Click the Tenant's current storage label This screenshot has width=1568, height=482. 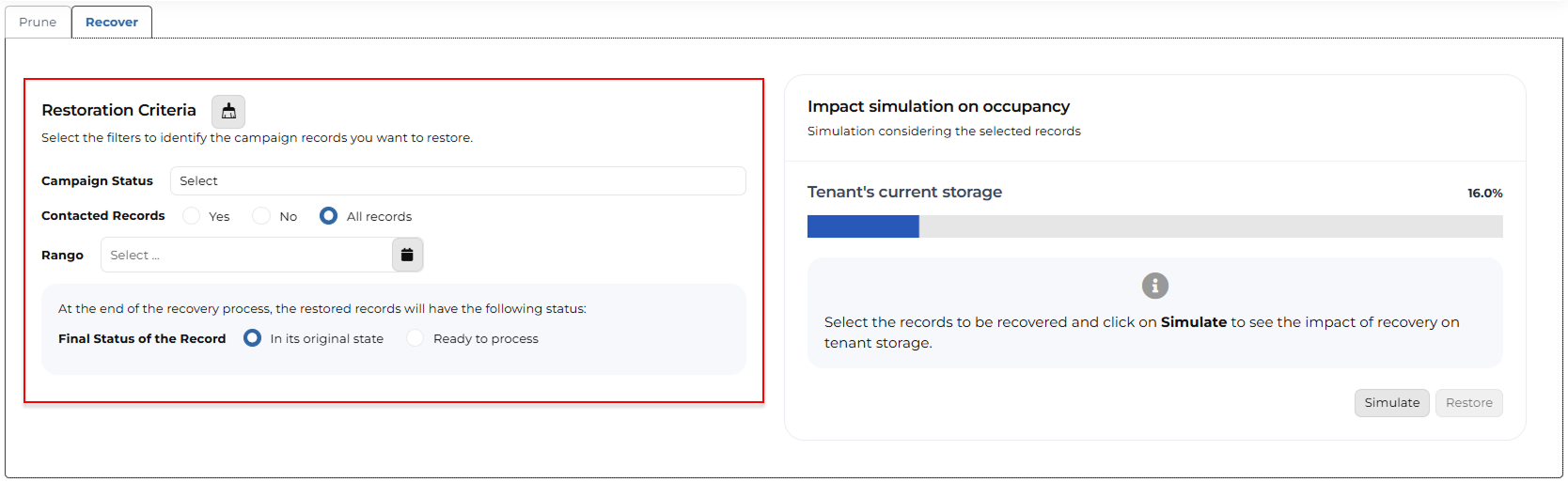click(x=904, y=192)
